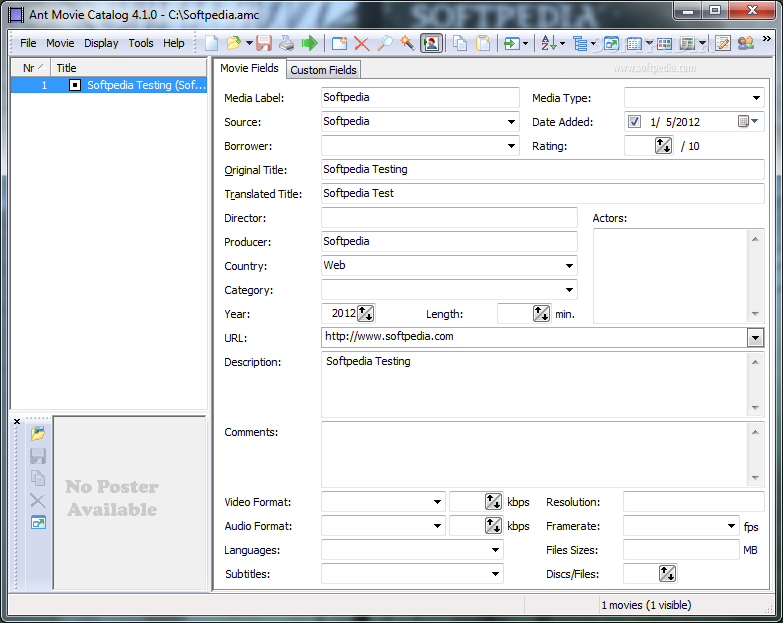The height and width of the screenshot is (623, 783).
Task: Expand the Audio Format dropdown
Action: [437, 526]
